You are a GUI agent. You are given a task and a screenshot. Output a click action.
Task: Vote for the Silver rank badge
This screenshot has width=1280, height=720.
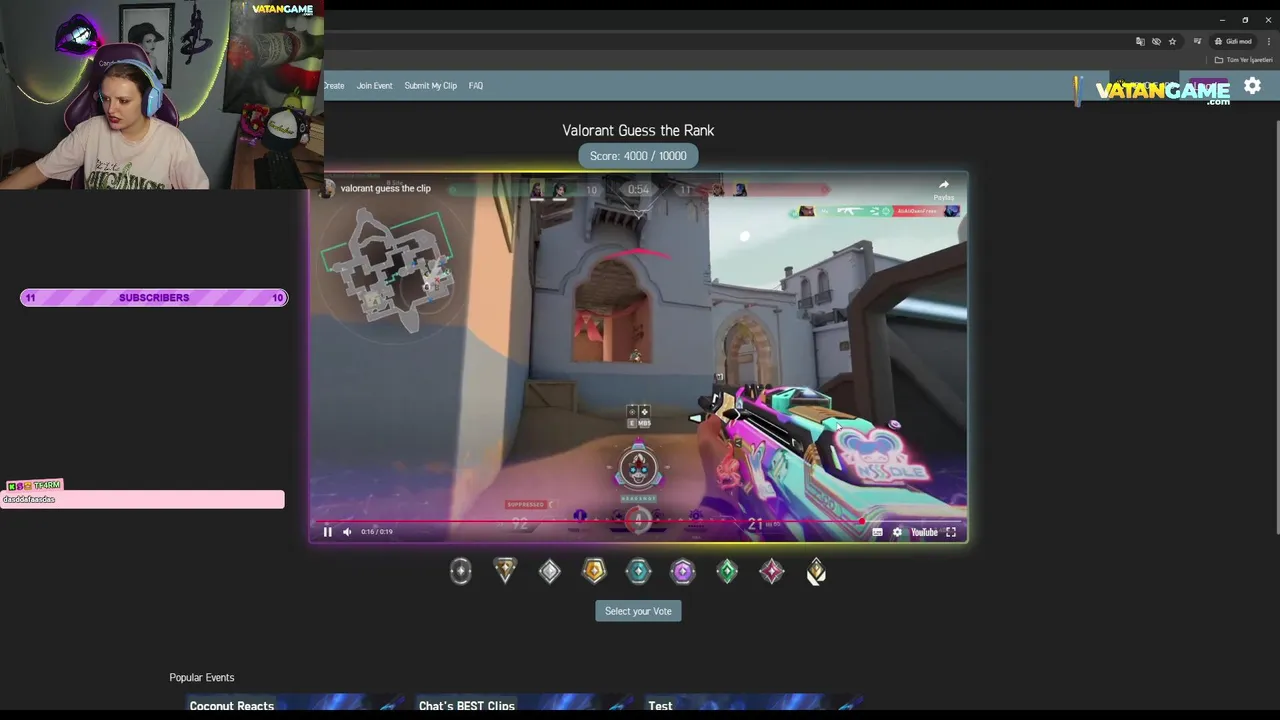[550, 571]
